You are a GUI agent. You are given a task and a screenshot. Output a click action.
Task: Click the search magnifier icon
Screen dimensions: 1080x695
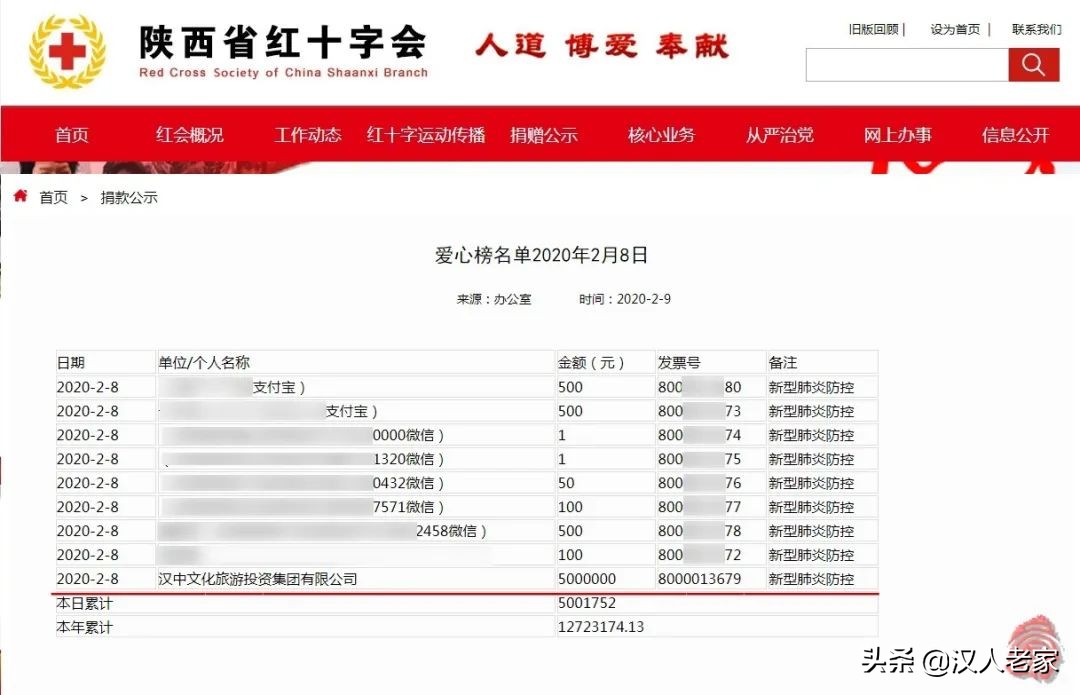pos(1034,64)
